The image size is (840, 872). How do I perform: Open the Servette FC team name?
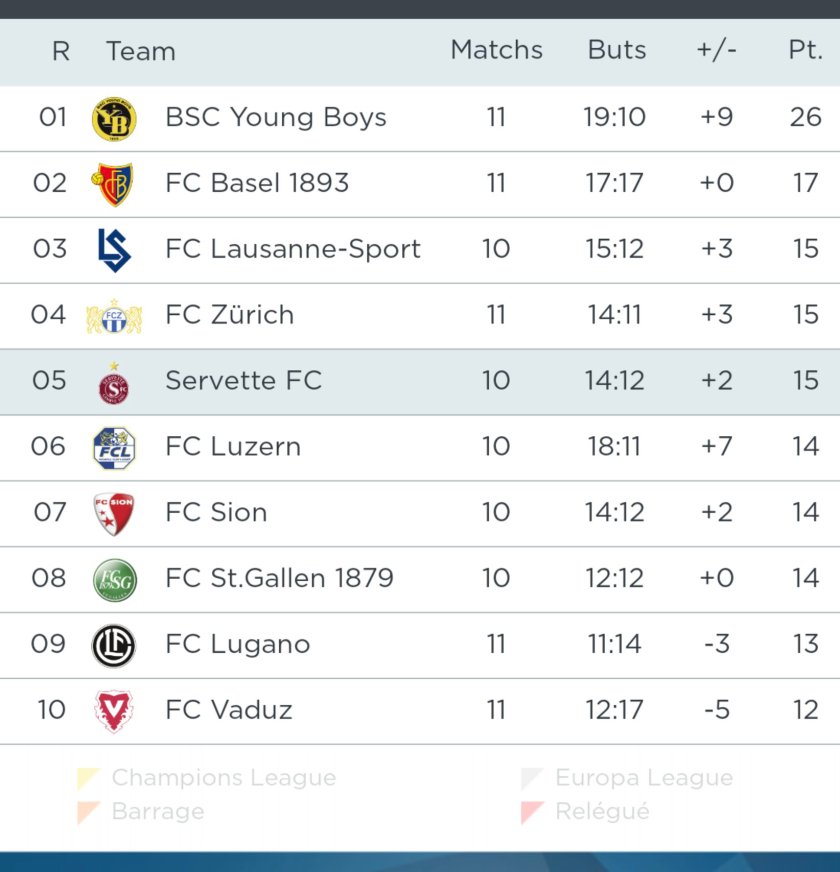pos(243,381)
